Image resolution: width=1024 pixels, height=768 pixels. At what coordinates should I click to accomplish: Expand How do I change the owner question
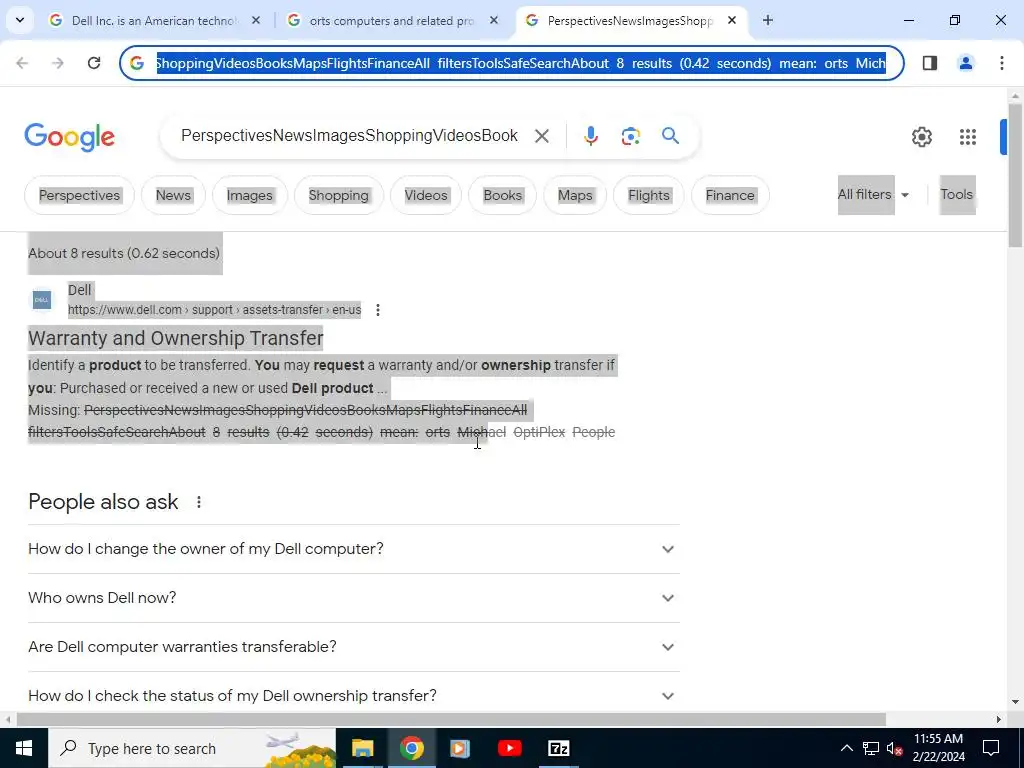click(353, 549)
